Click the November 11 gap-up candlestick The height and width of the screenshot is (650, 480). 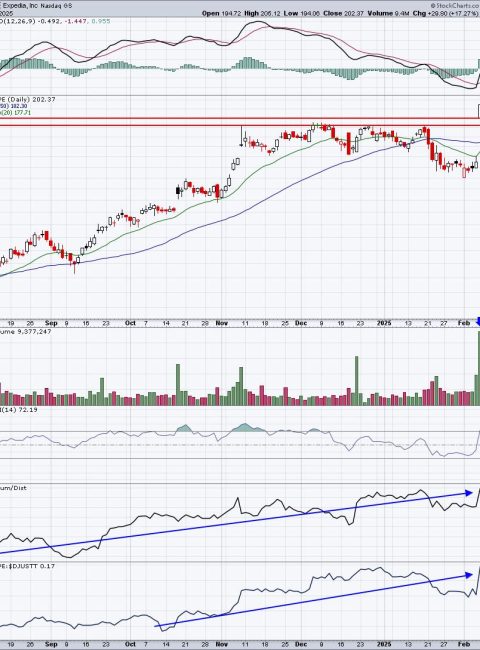242,136
